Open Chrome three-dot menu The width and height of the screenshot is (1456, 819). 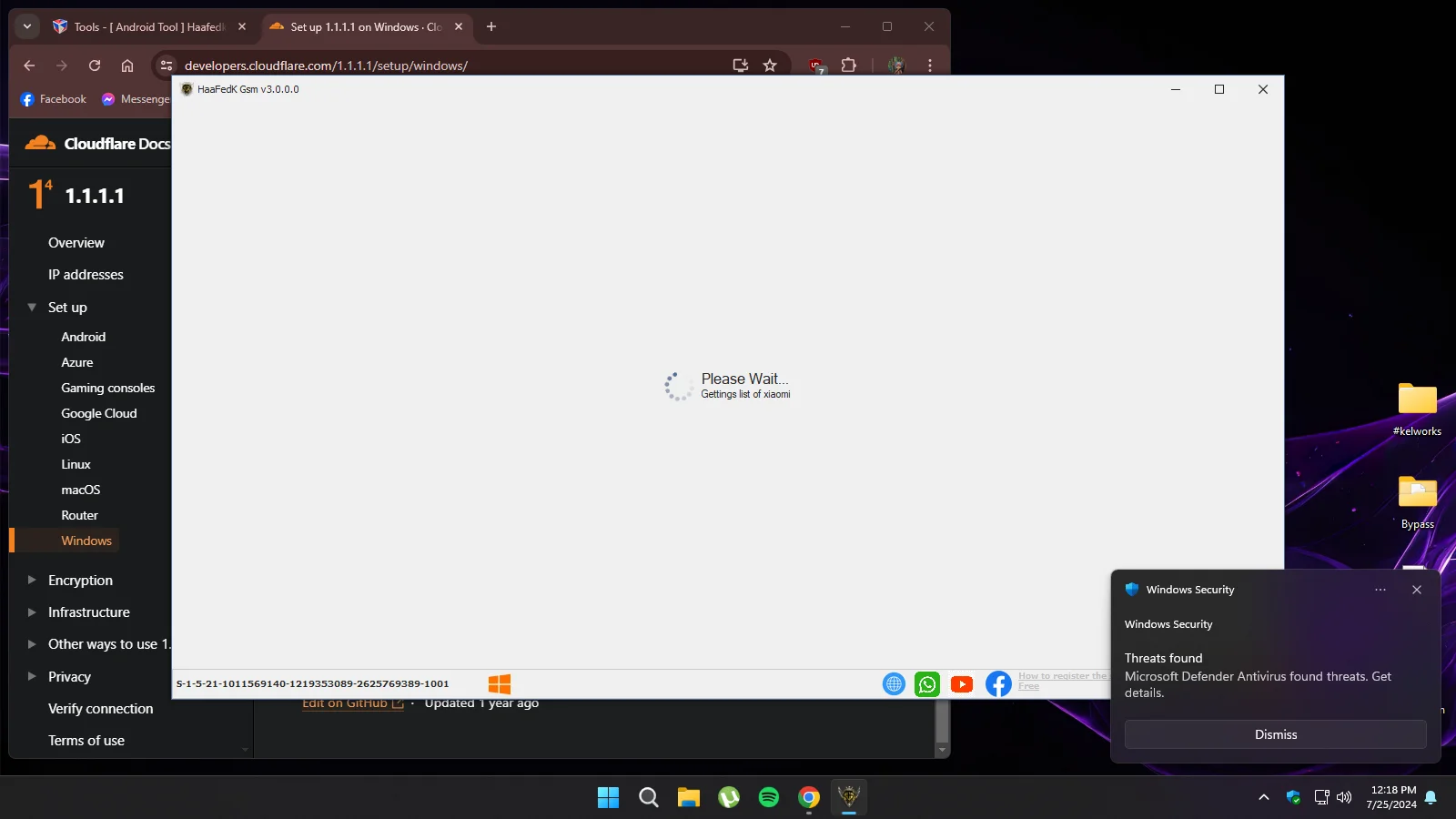click(929, 66)
